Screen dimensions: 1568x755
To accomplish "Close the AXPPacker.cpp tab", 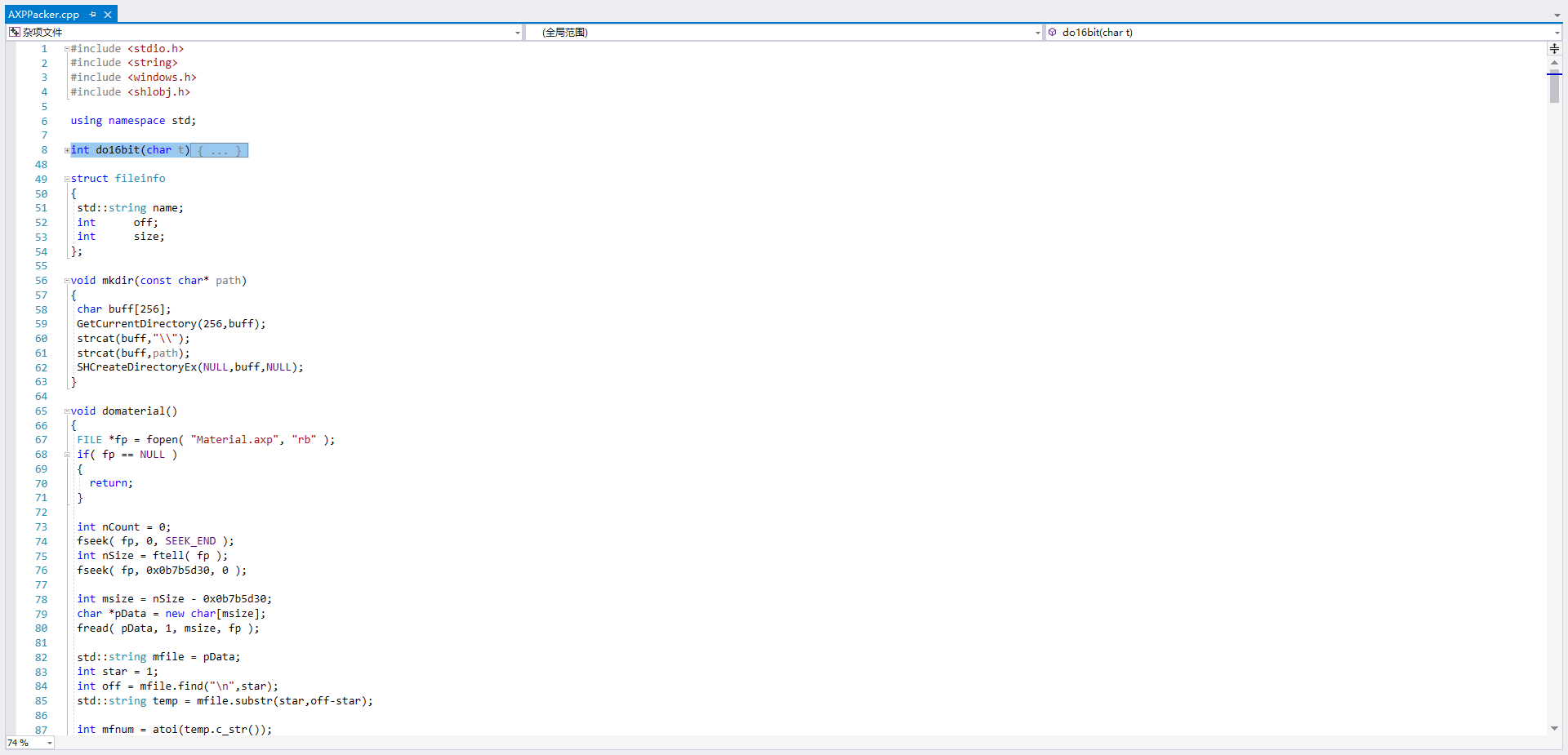I will [x=108, y=15].
